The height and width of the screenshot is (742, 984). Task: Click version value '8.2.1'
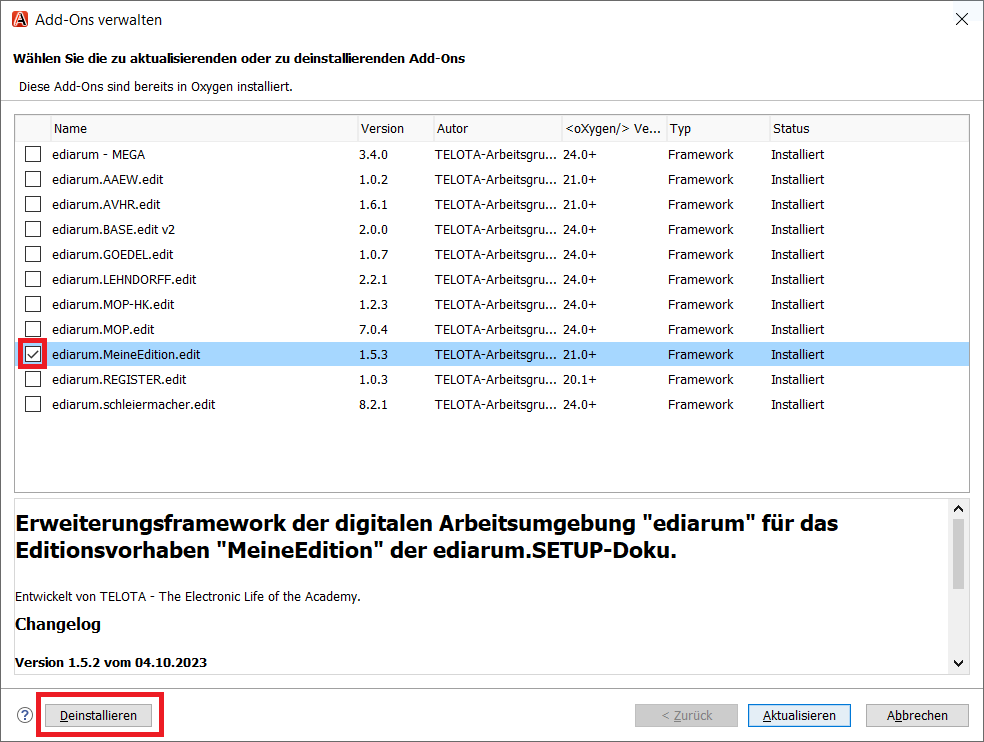tap(373, 404)
